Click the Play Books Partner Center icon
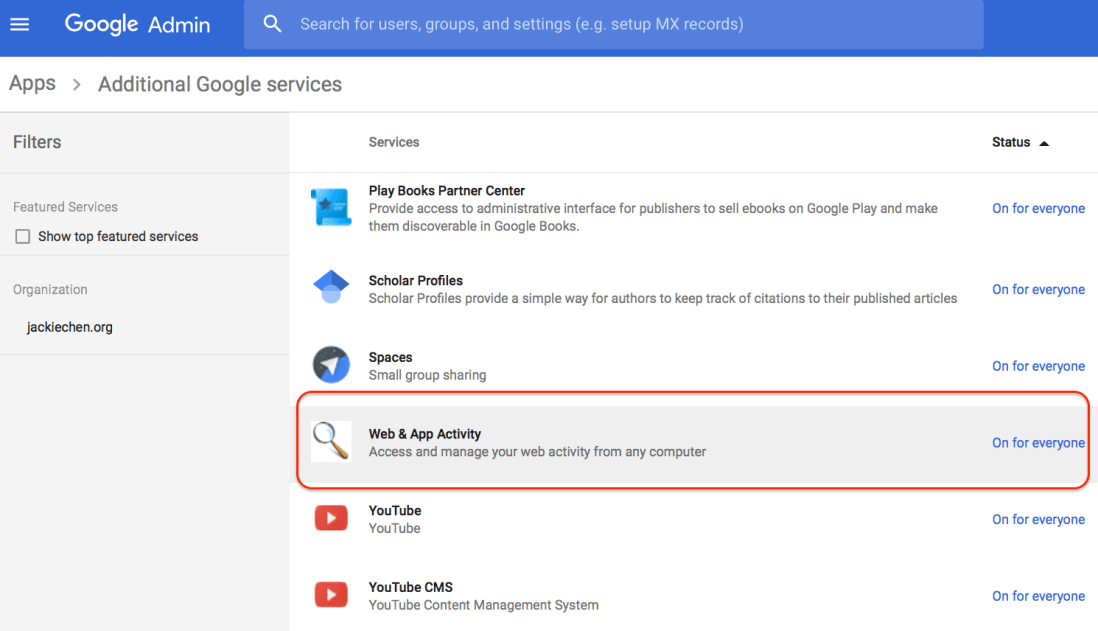The width and height of the screenshot is (1098, 631). [330, 208]
